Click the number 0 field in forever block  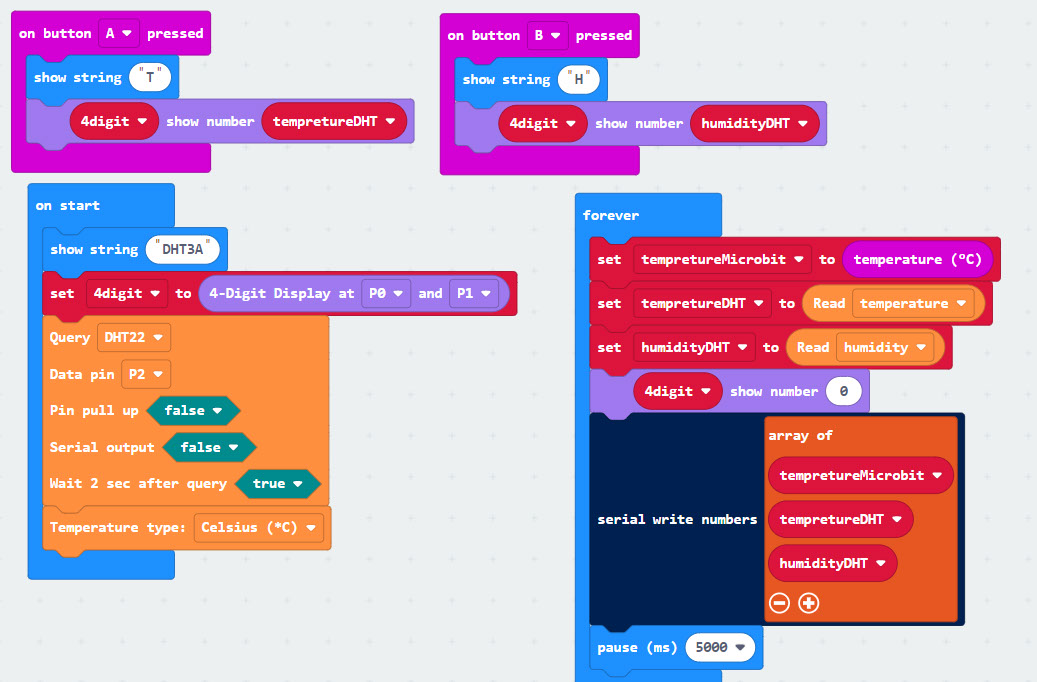click(x=844, y=391)
